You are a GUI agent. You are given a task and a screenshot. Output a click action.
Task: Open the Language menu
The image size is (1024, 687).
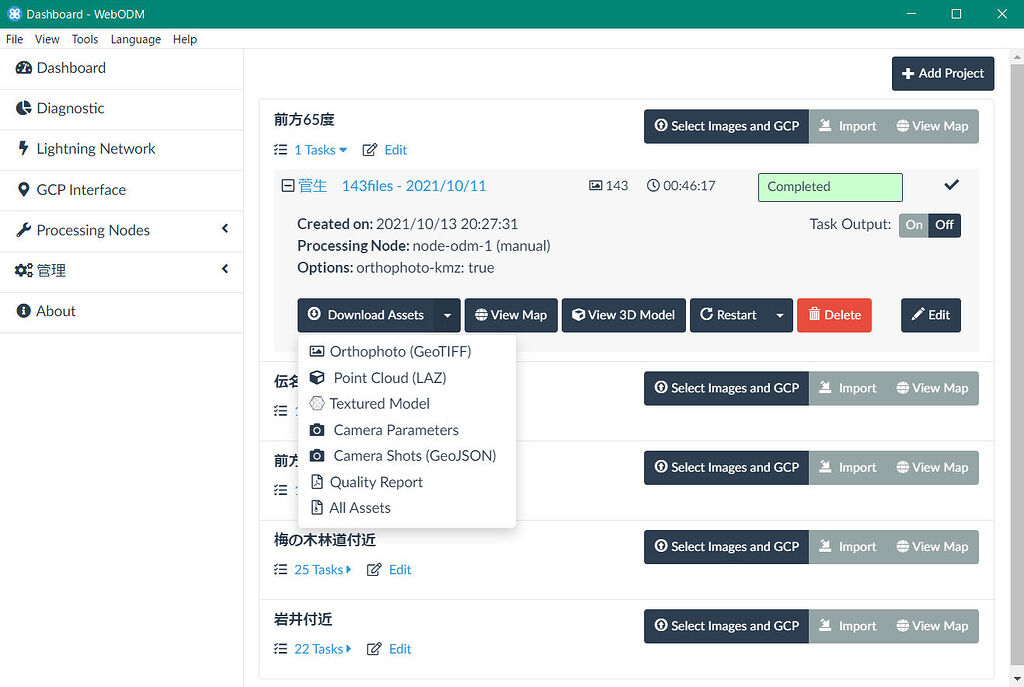[136, 39]
